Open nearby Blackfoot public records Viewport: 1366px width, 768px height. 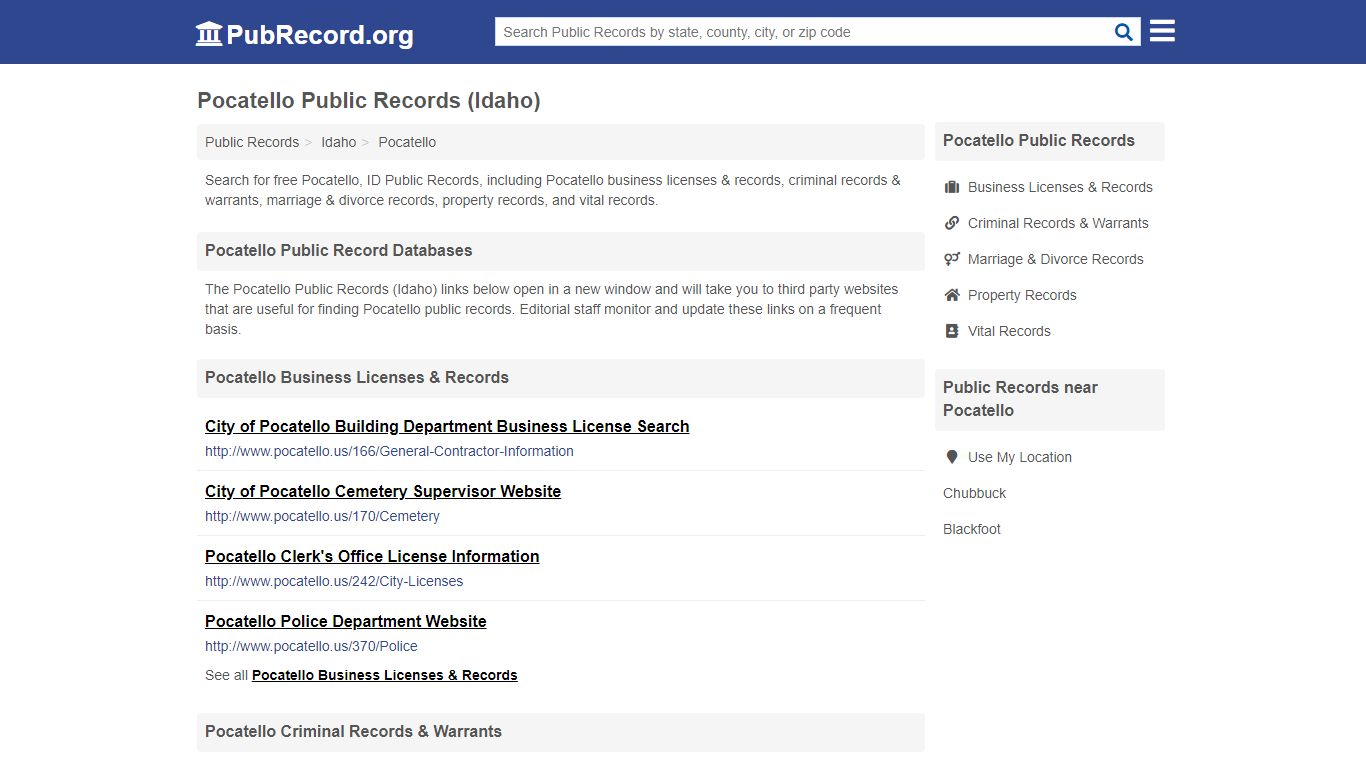point(971,529)
